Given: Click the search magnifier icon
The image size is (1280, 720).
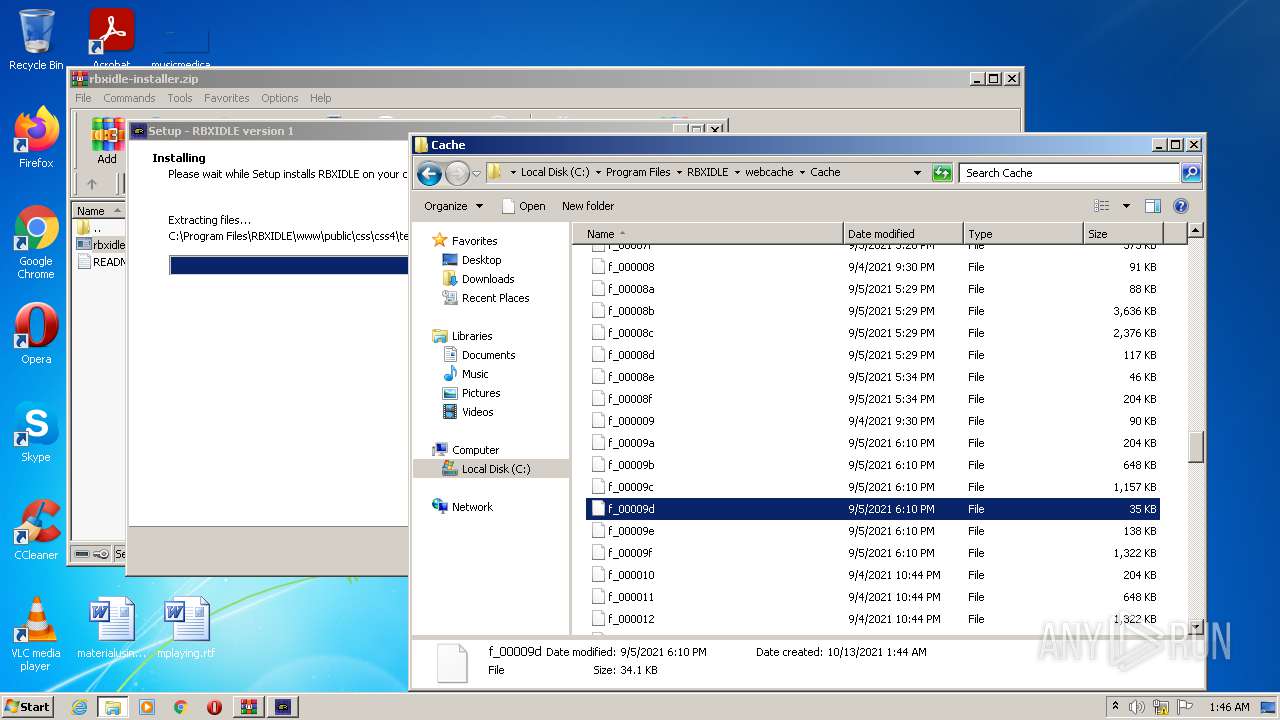Looking at the screenshot, I should tap(1190, 173).
